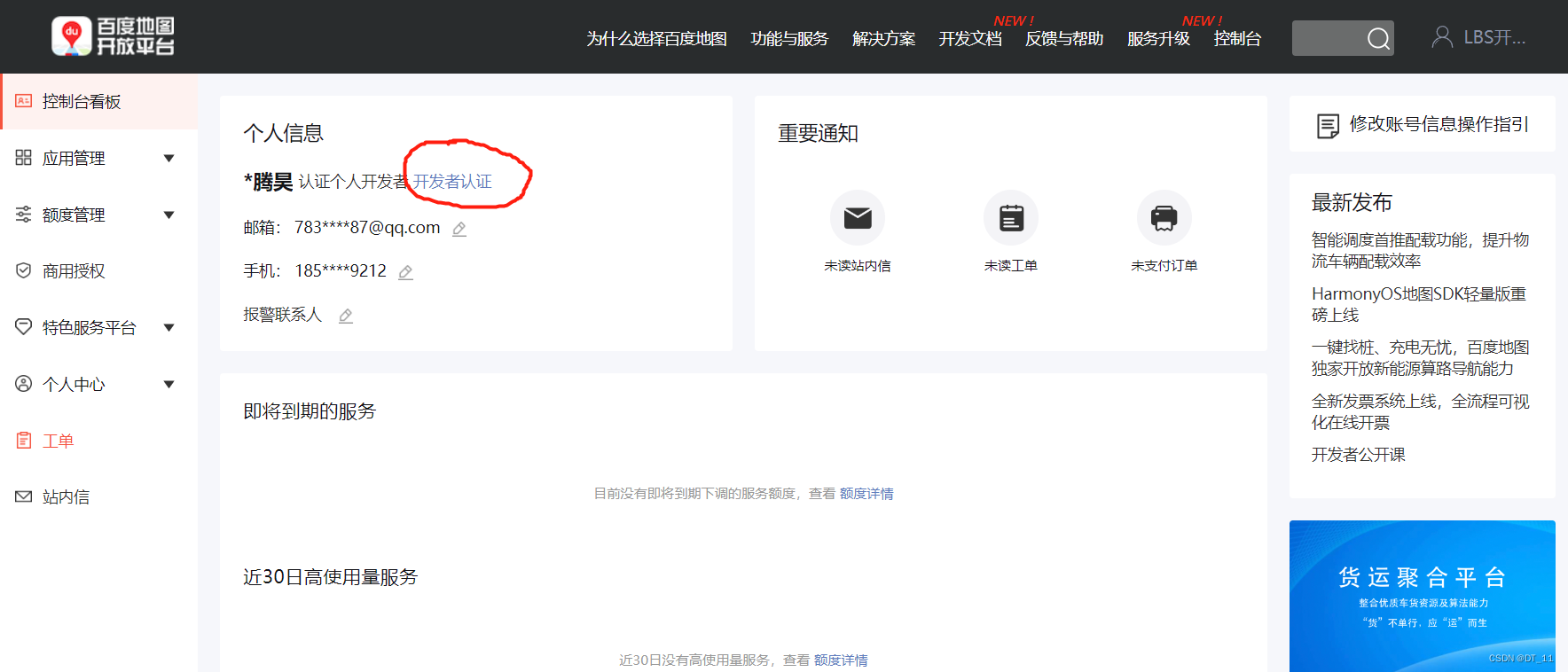
Task: Click the 商用授权 shield icon in sidebar
Action: (24, 270)
